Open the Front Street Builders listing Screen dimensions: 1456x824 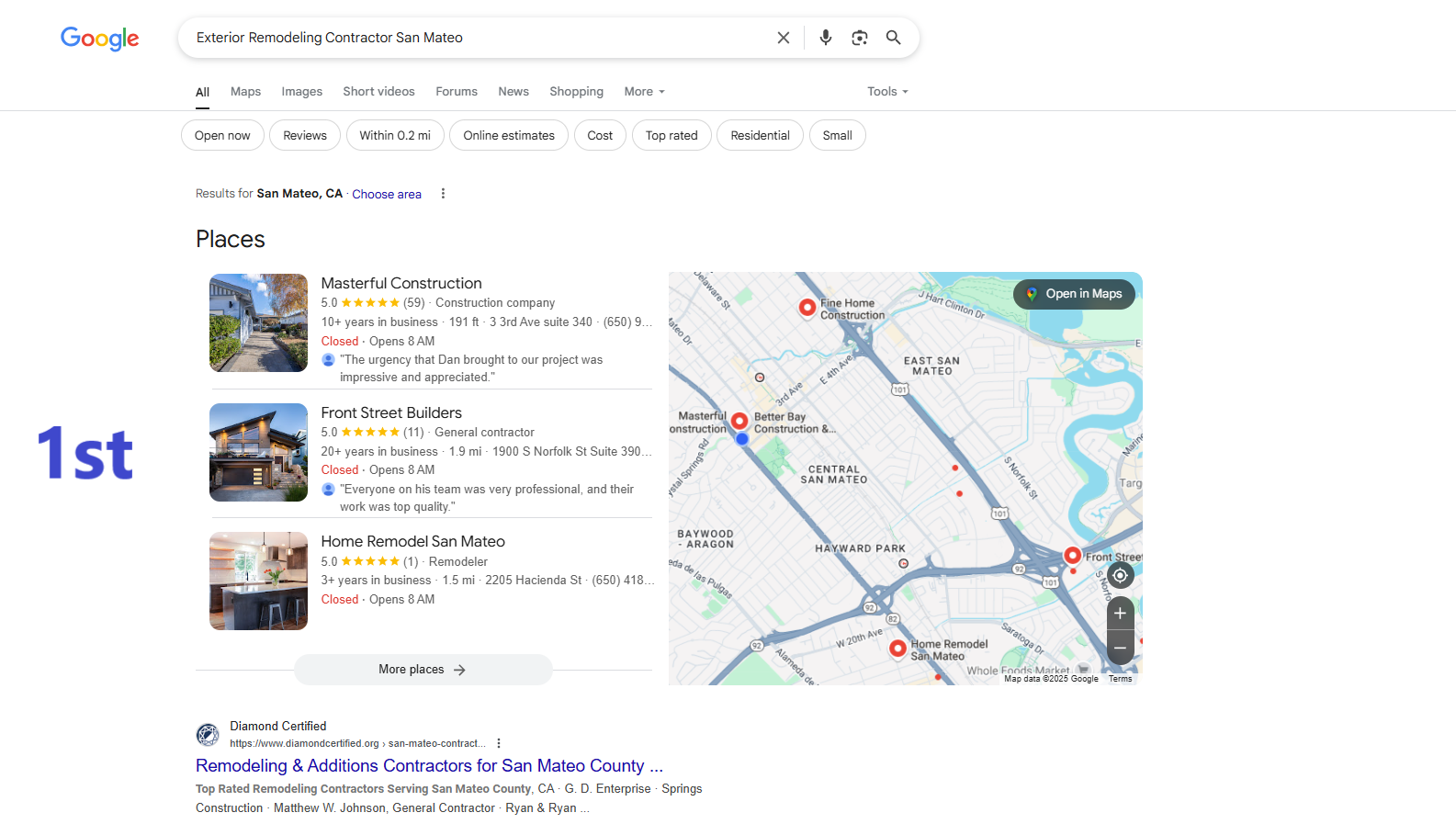tap(391, 412)
